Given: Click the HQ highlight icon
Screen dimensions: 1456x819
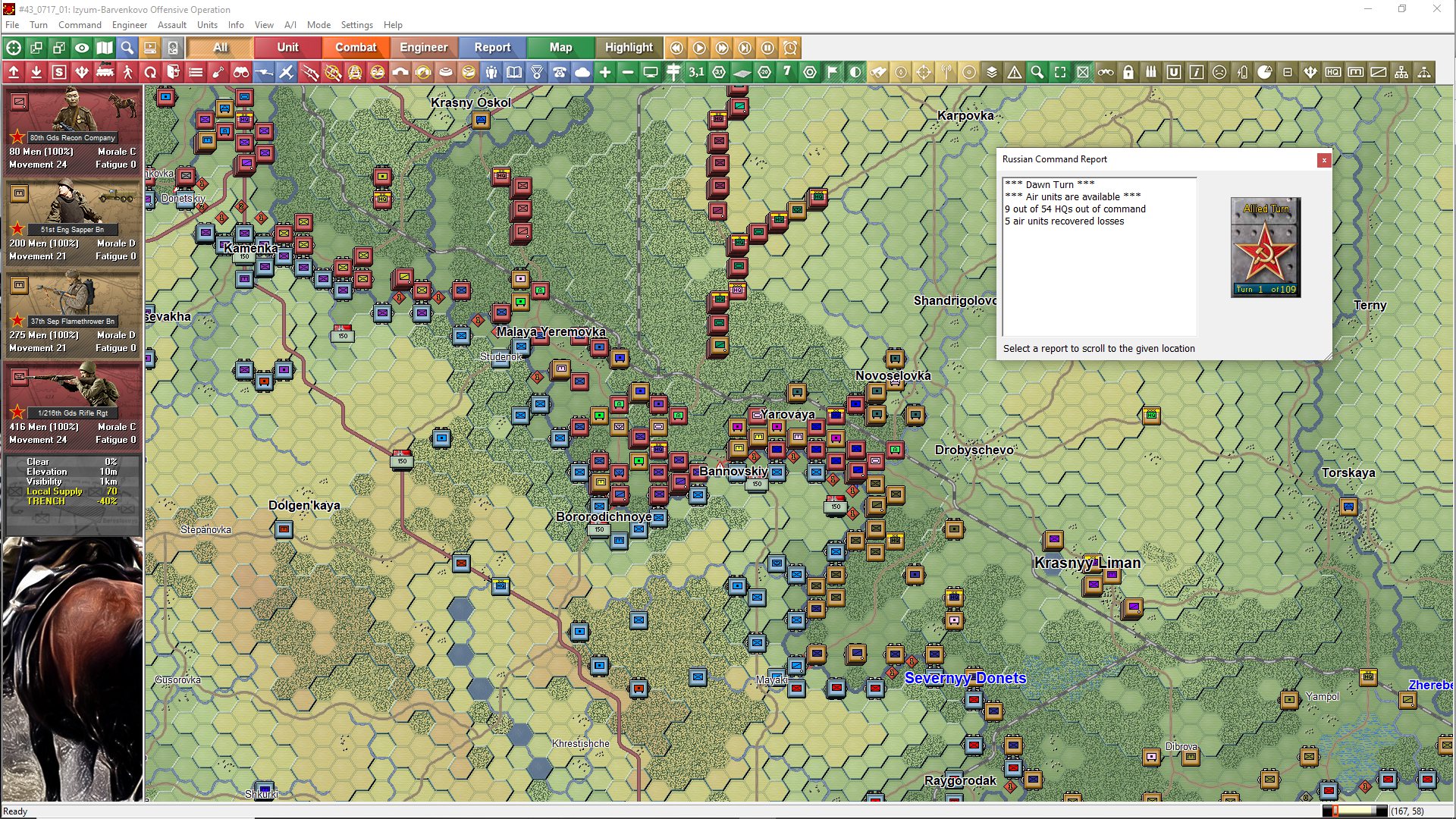Looking at the screenshot, I should (x=1333, y=73).
